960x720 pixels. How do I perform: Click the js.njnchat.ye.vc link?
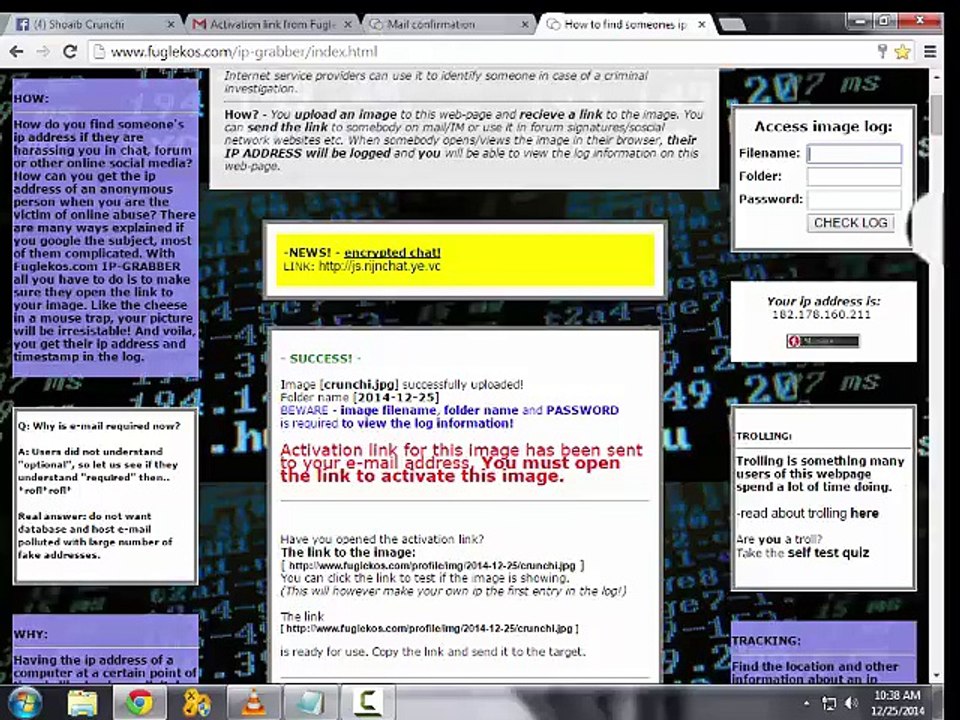click(379, 266)
